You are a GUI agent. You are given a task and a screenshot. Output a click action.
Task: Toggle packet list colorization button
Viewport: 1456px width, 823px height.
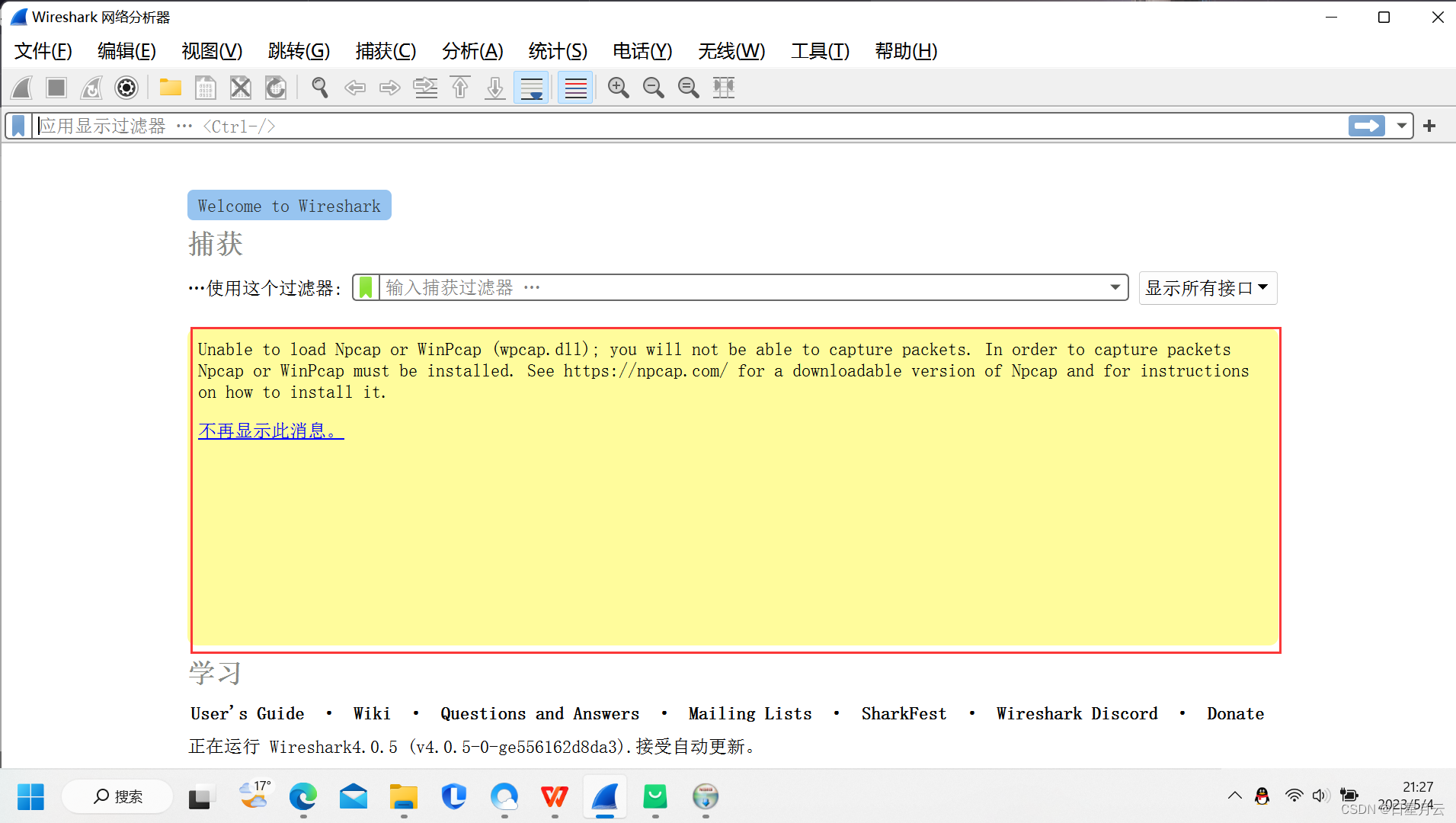click(575, 88)
